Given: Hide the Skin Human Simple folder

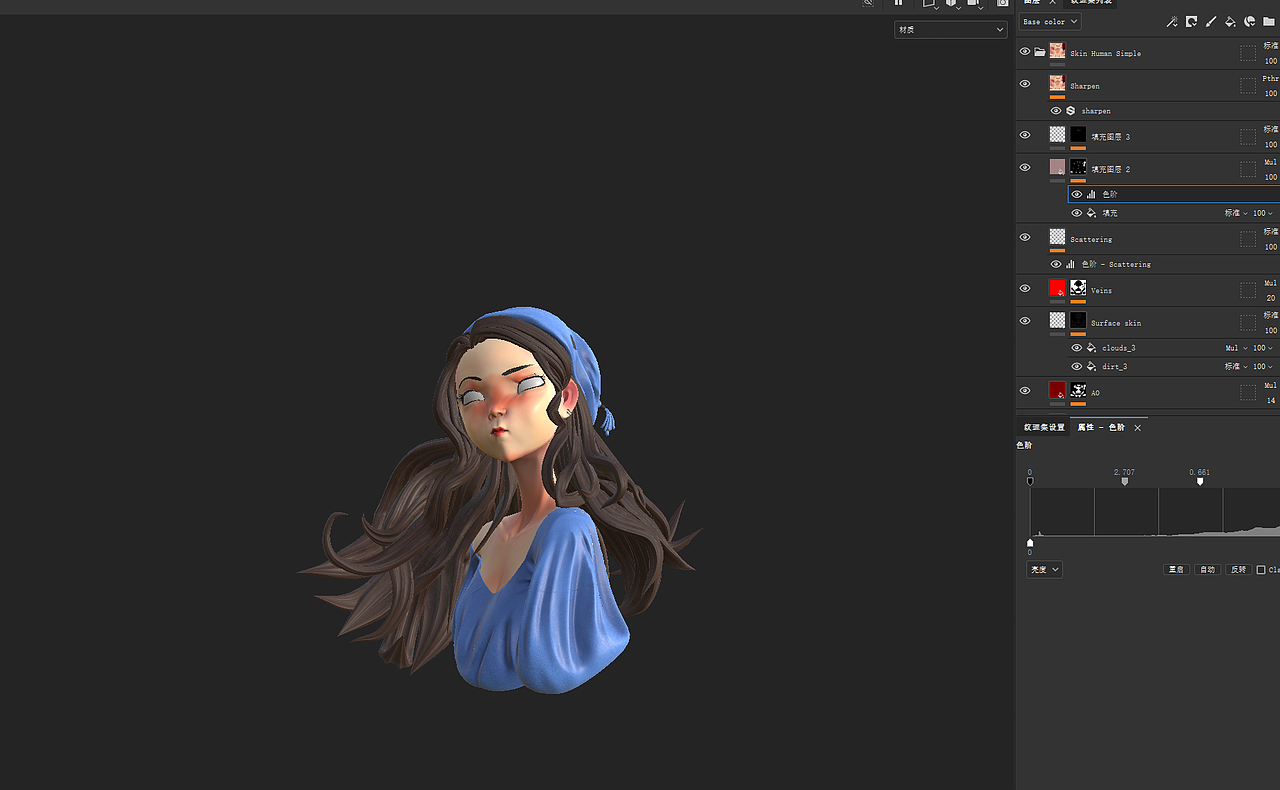Looking at the screenshot, I should tap(1024, 51).
